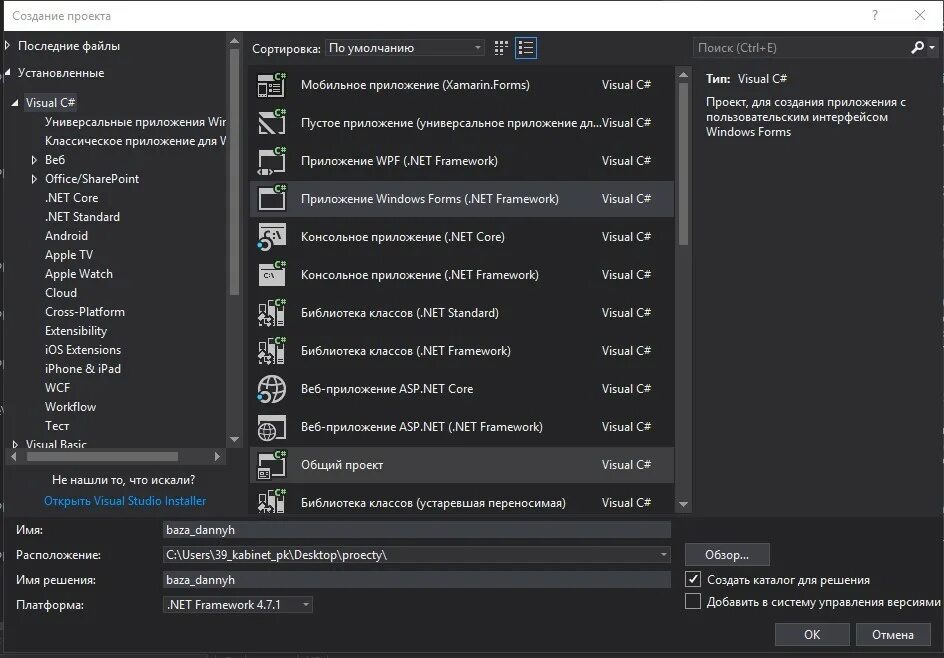Click the template list vertical scrollbar thumb
The width and height of the screenshot is (944, 658).
(683, 164)
